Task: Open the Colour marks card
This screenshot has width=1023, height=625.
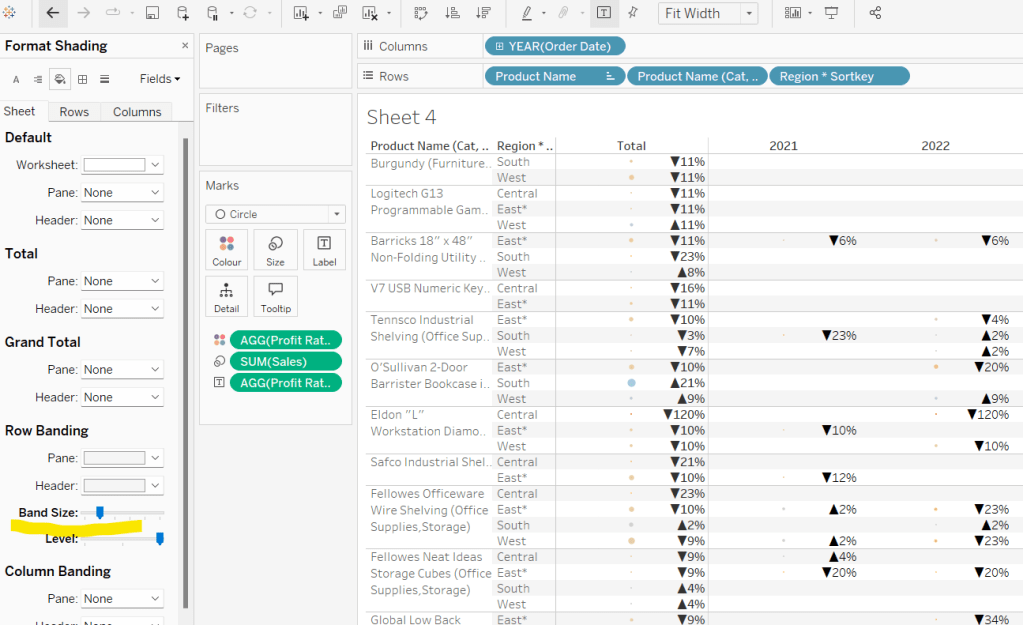Action: (227, 250)
